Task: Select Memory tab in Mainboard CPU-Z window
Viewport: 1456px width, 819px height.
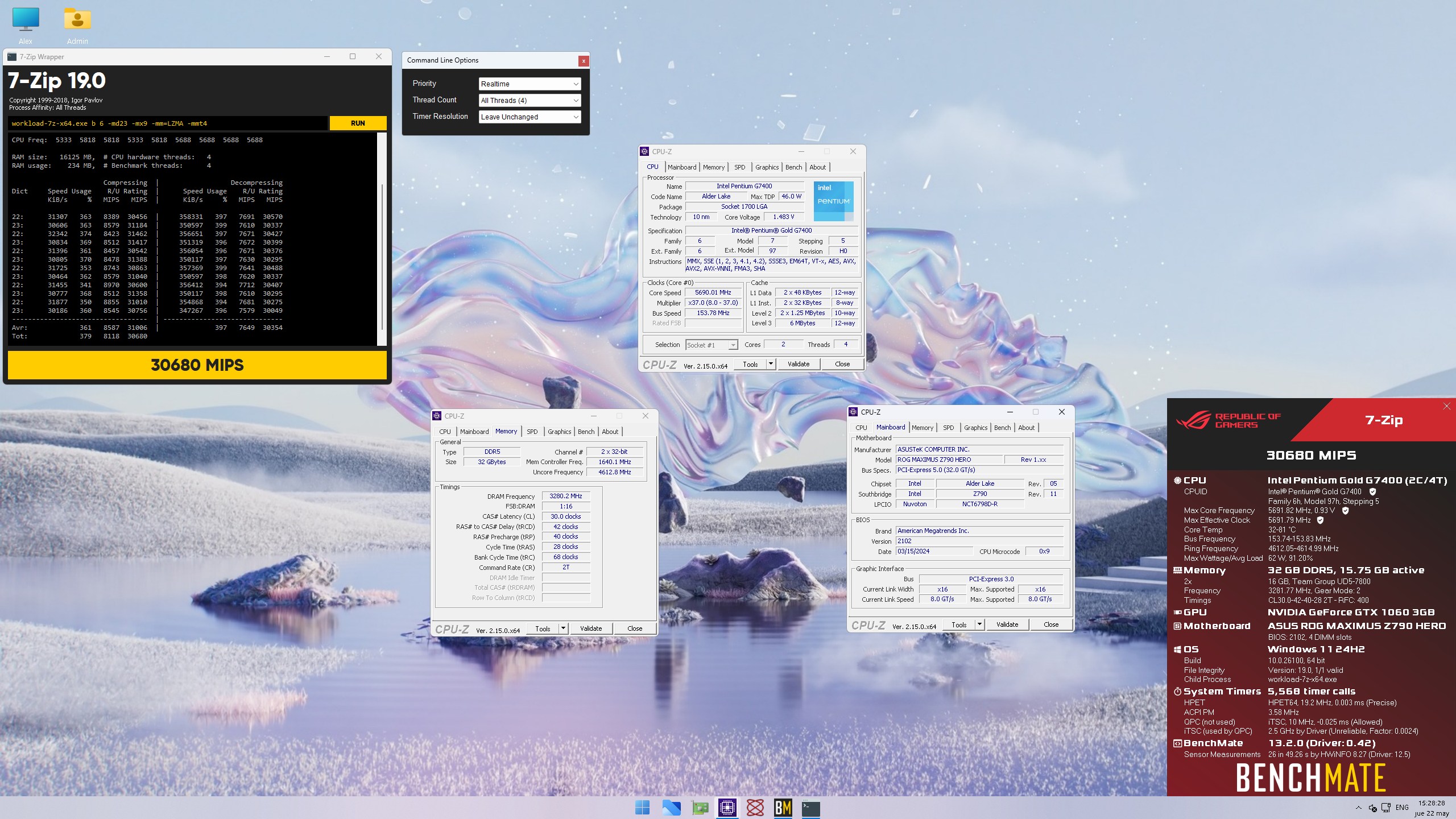Action: (x=922, y=428)
